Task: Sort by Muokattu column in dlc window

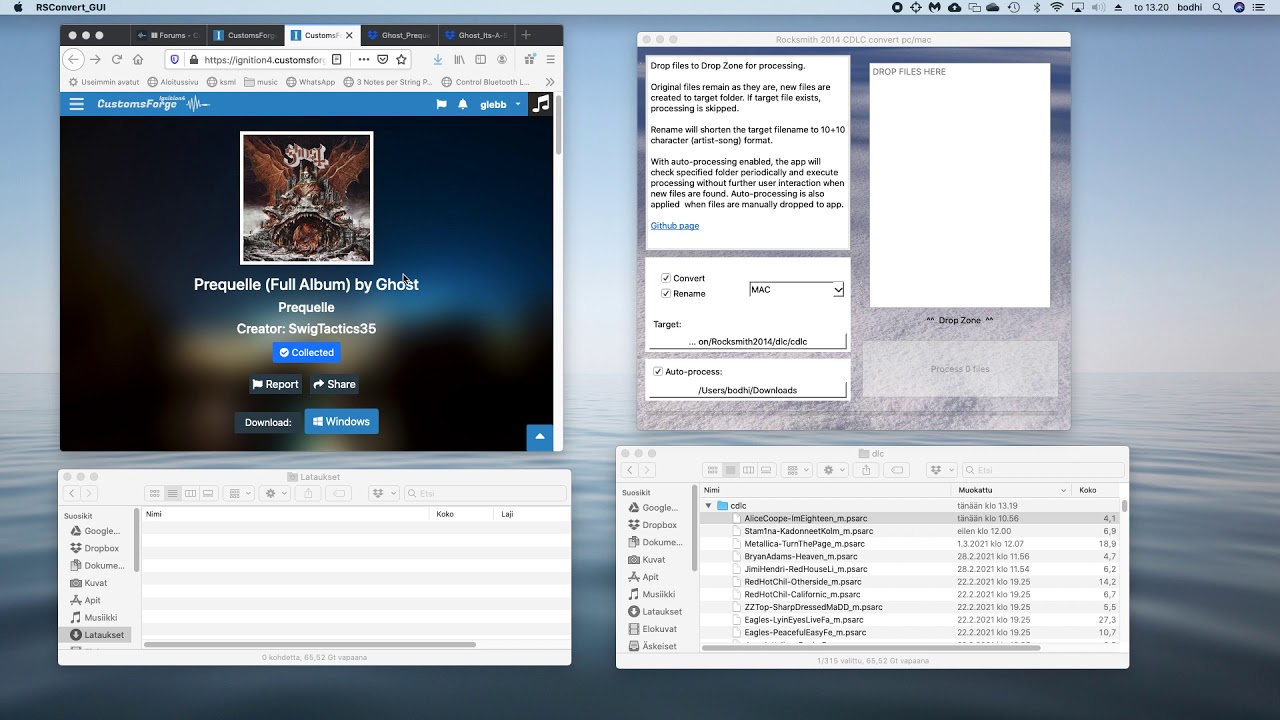Action: 1010,490
